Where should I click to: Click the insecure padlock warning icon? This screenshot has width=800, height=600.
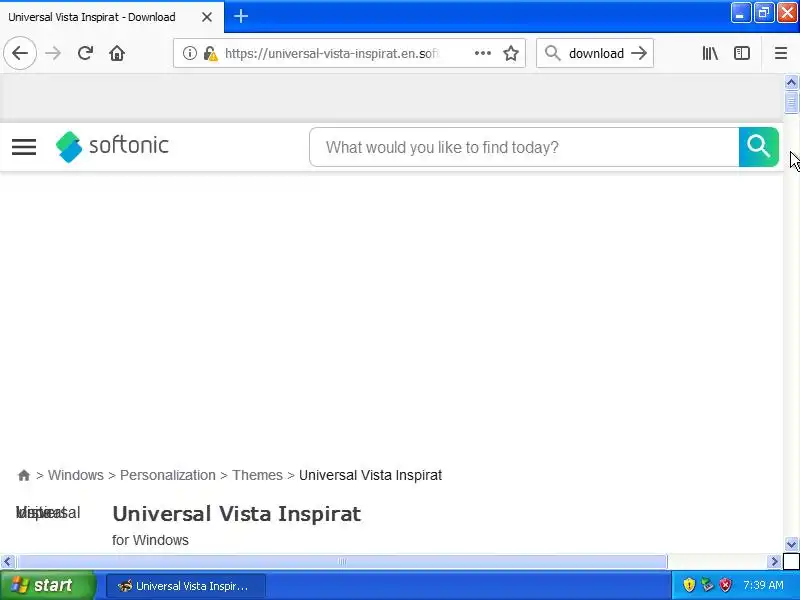pyautogui.click(x=210, y=53)
